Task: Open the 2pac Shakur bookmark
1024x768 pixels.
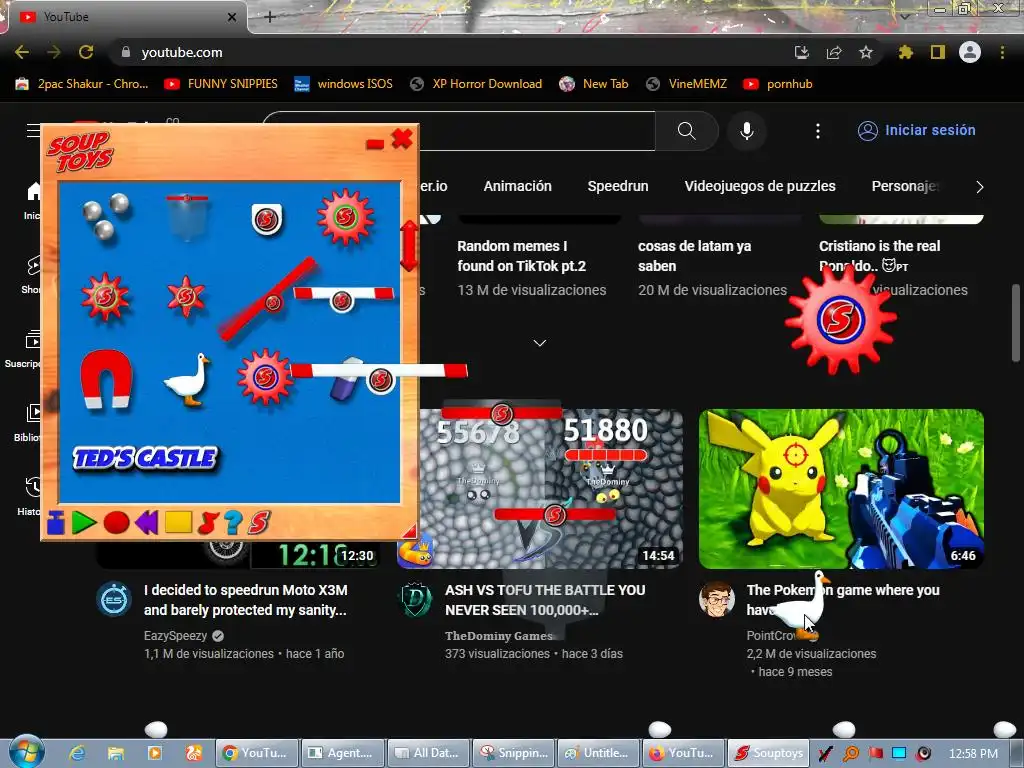Action: [x=82, y=84]
